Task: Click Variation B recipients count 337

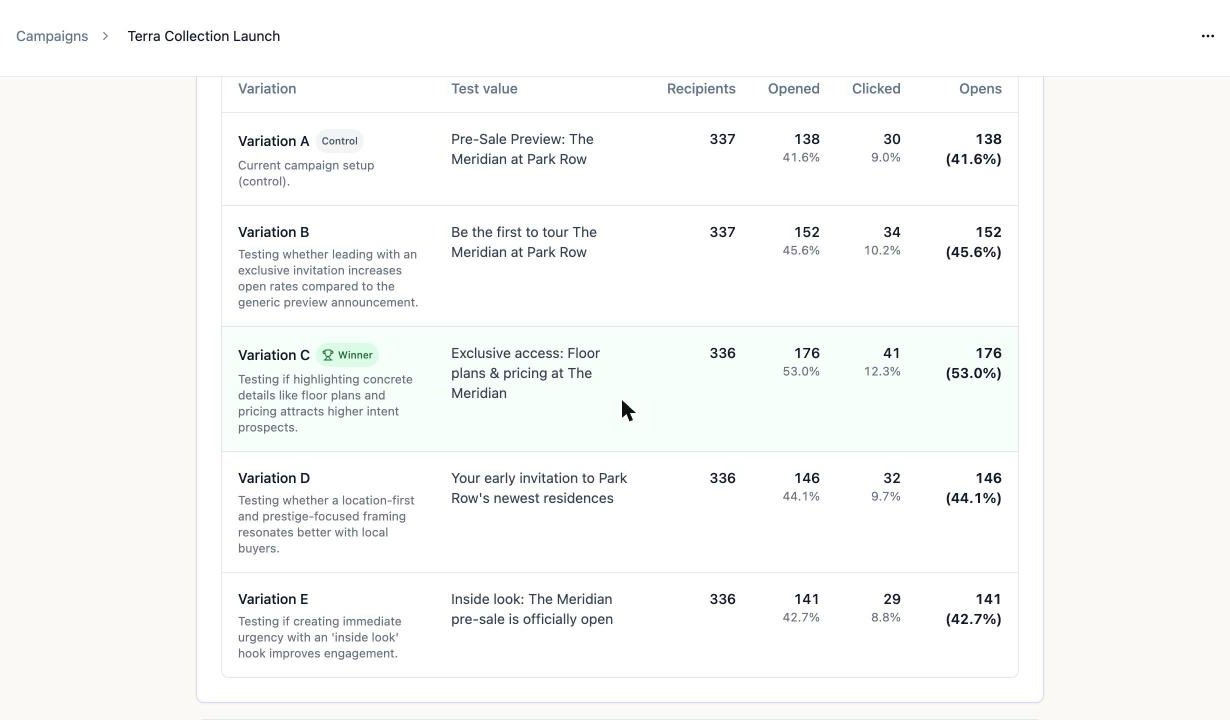Action: [x=723, y=232]
